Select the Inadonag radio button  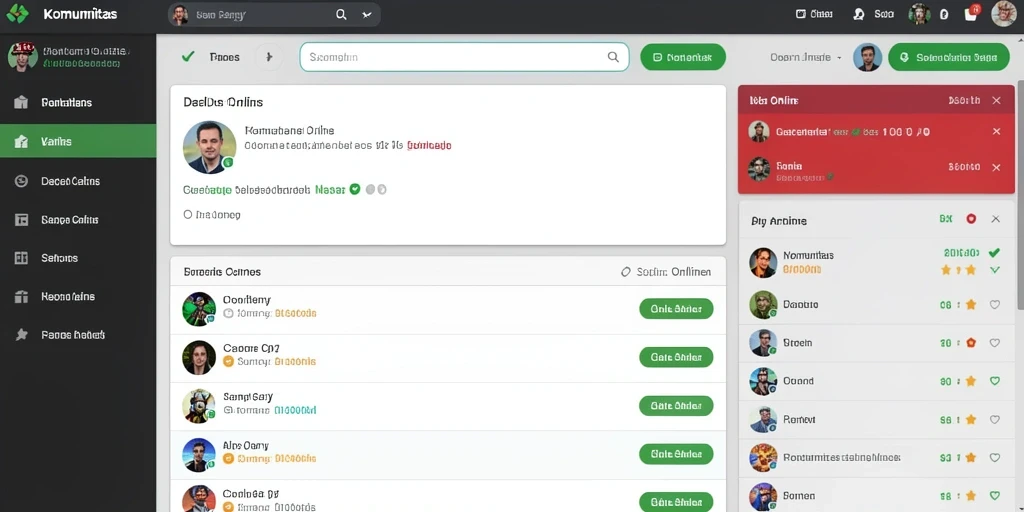[x=188, y=214]
